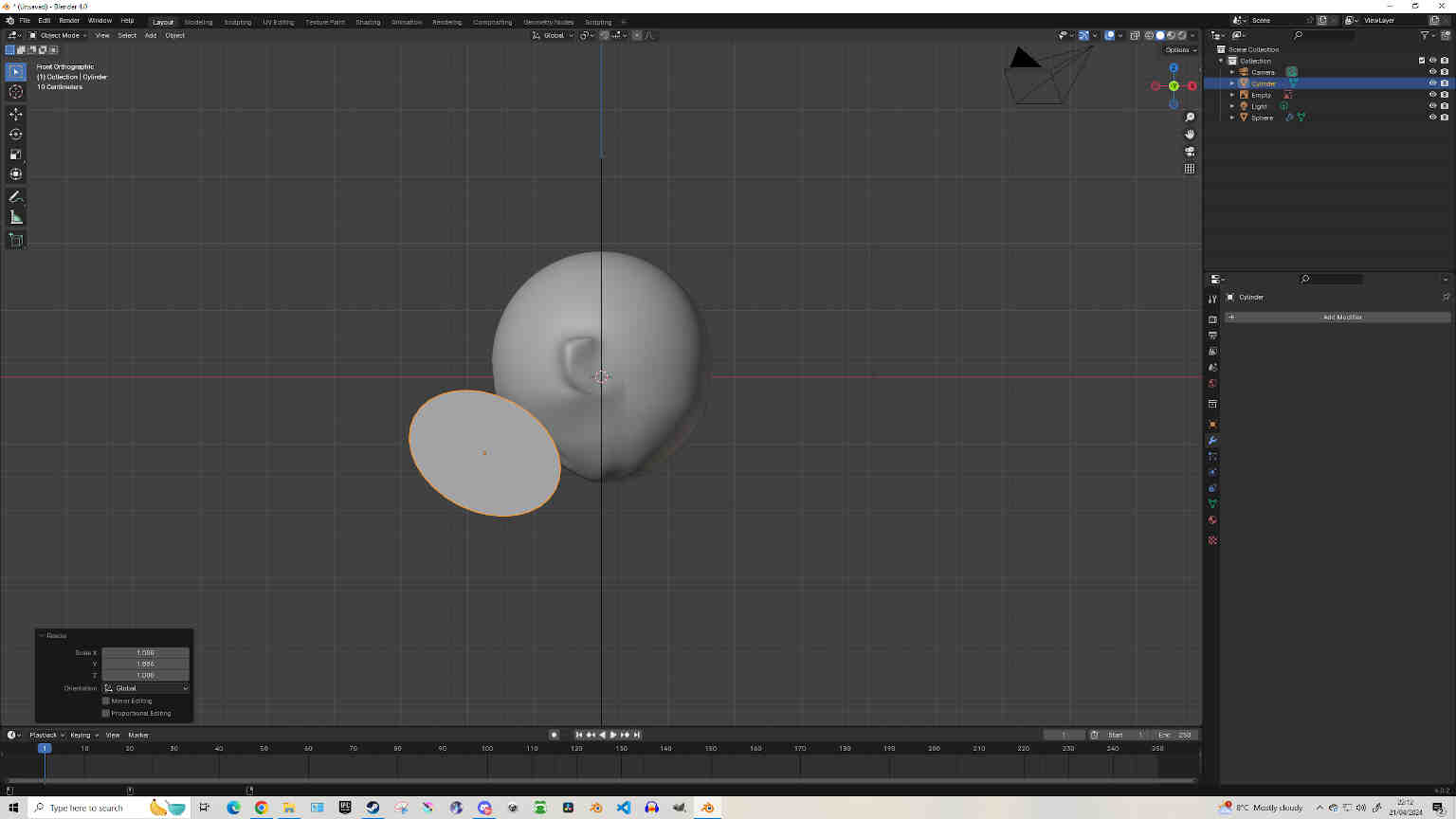
Task: Switch to Shading workspace tab
Action: pos(368,22)
